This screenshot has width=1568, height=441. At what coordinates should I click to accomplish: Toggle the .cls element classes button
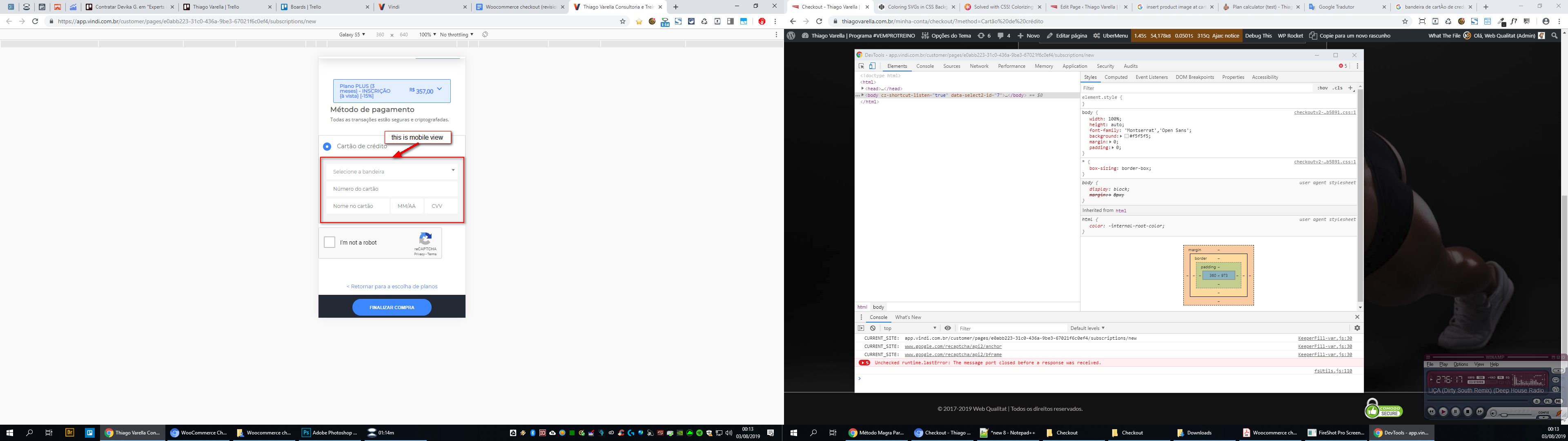(x=1337, y=88)
